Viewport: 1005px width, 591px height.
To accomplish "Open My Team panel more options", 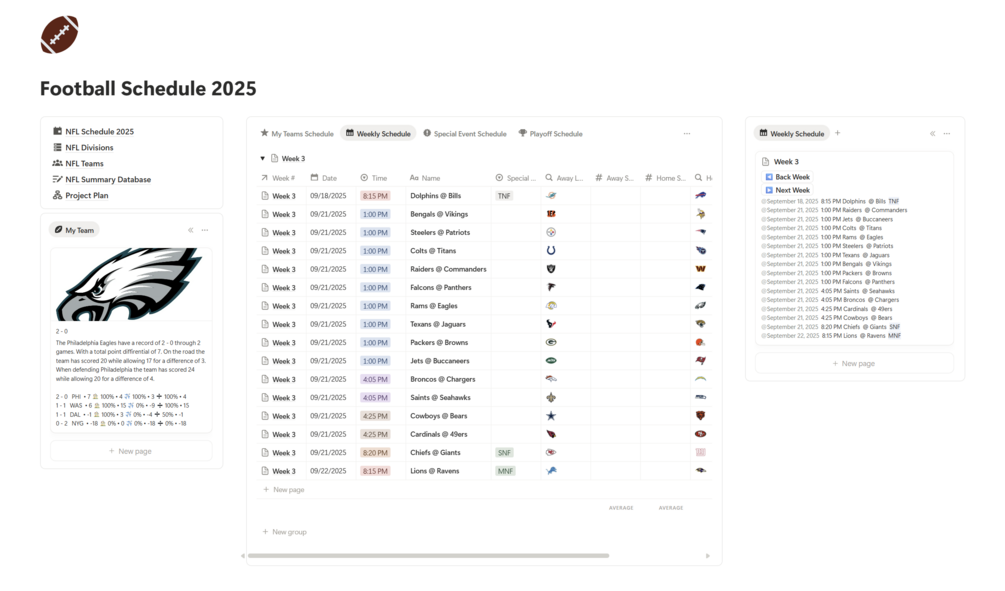I will coord(205,230).
